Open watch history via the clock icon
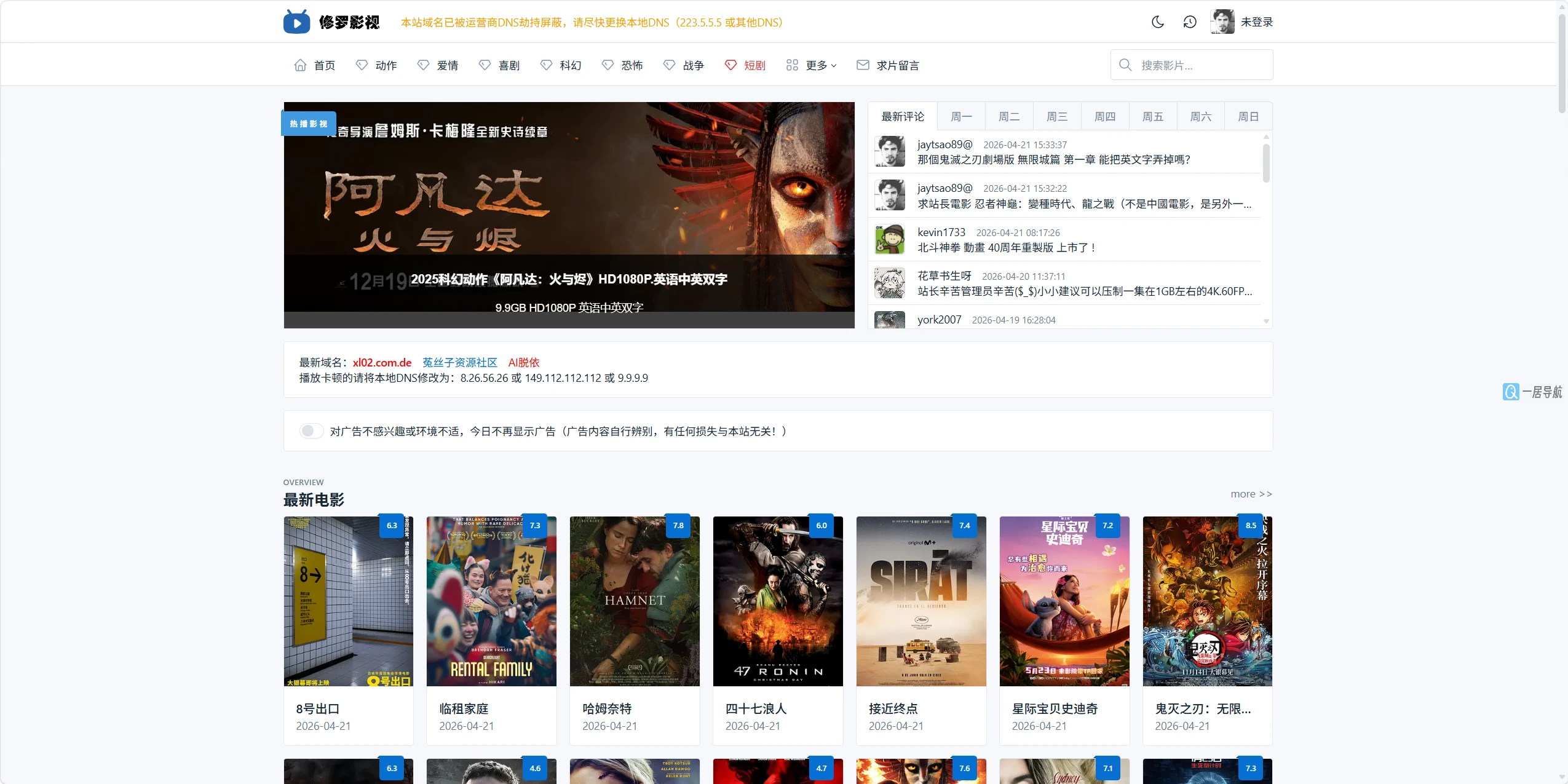 pyautogui.click(x=1190, y=22)
